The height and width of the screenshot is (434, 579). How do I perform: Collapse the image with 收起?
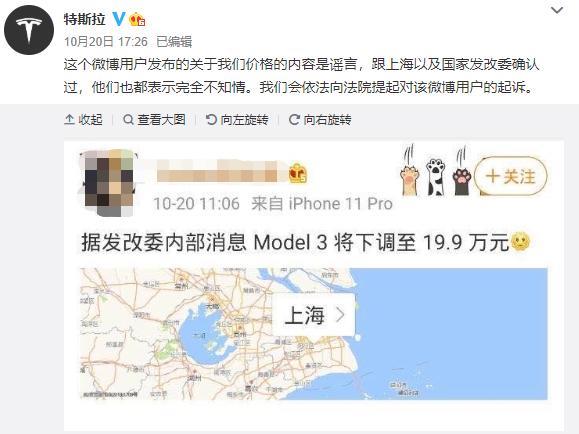point(83,120)
